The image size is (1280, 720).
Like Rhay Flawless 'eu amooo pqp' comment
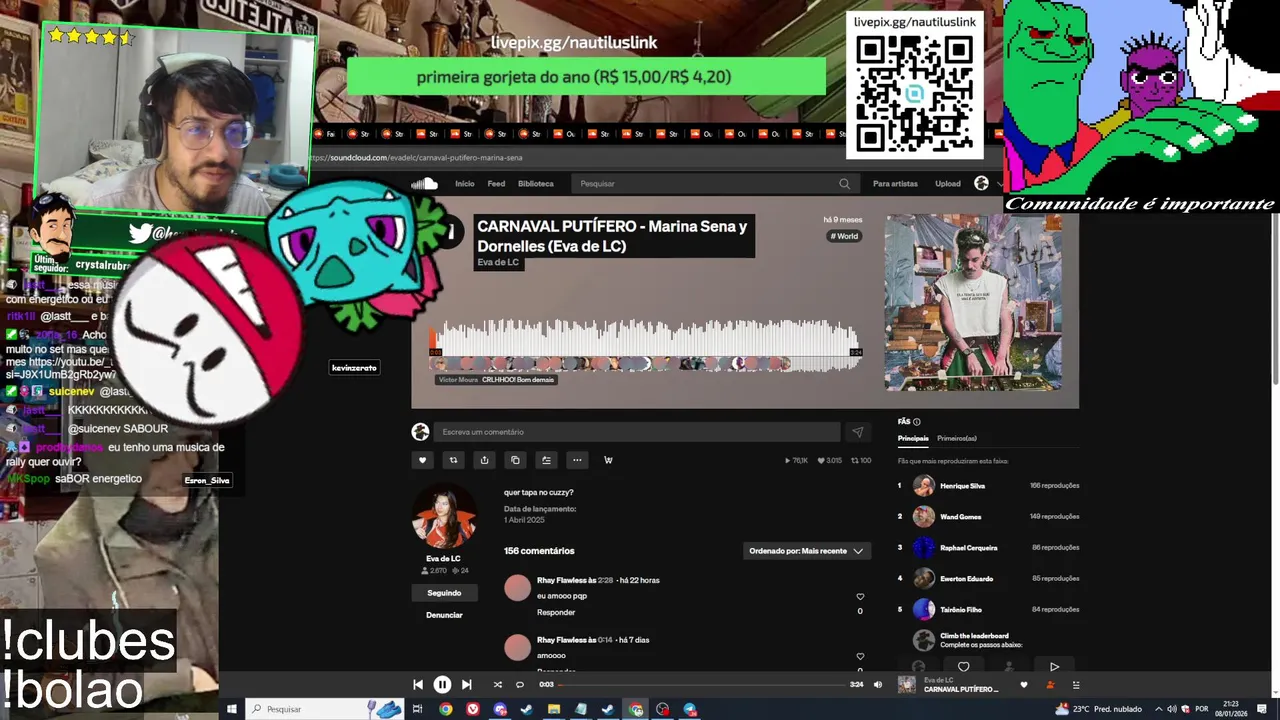pos(860,597)
